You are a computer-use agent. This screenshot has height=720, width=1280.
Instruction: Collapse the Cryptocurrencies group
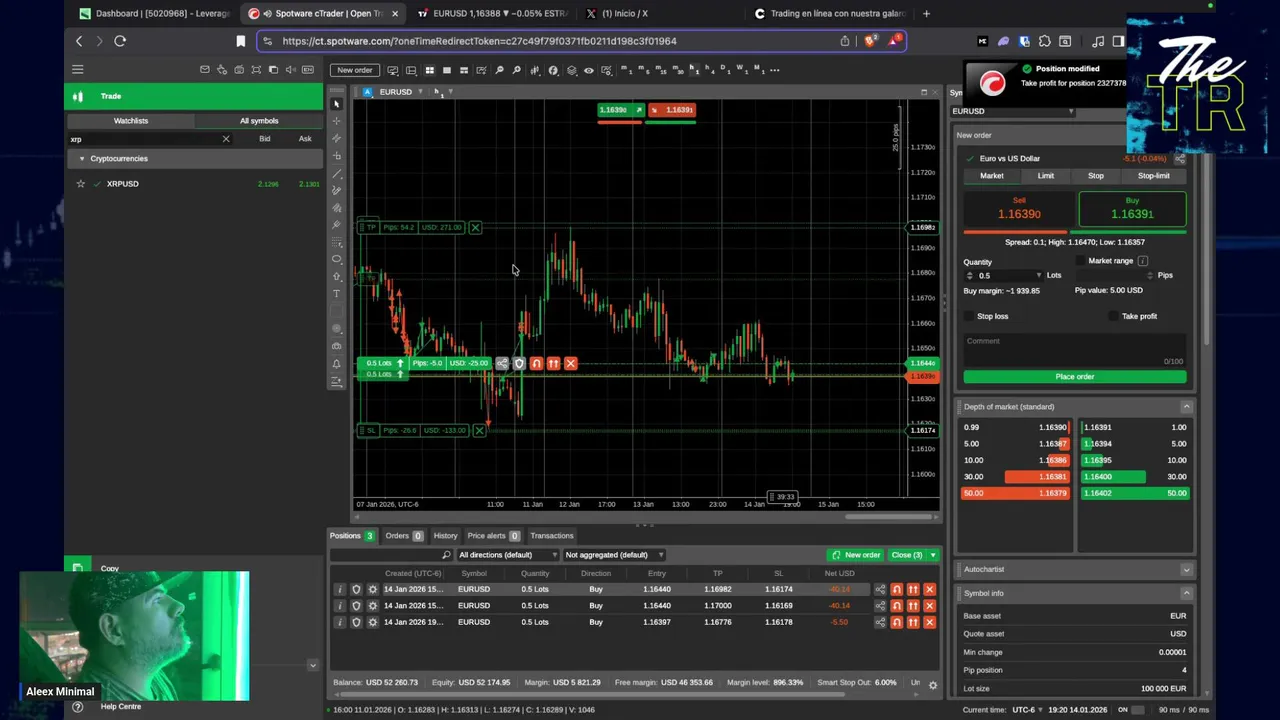tap(82, 158)
